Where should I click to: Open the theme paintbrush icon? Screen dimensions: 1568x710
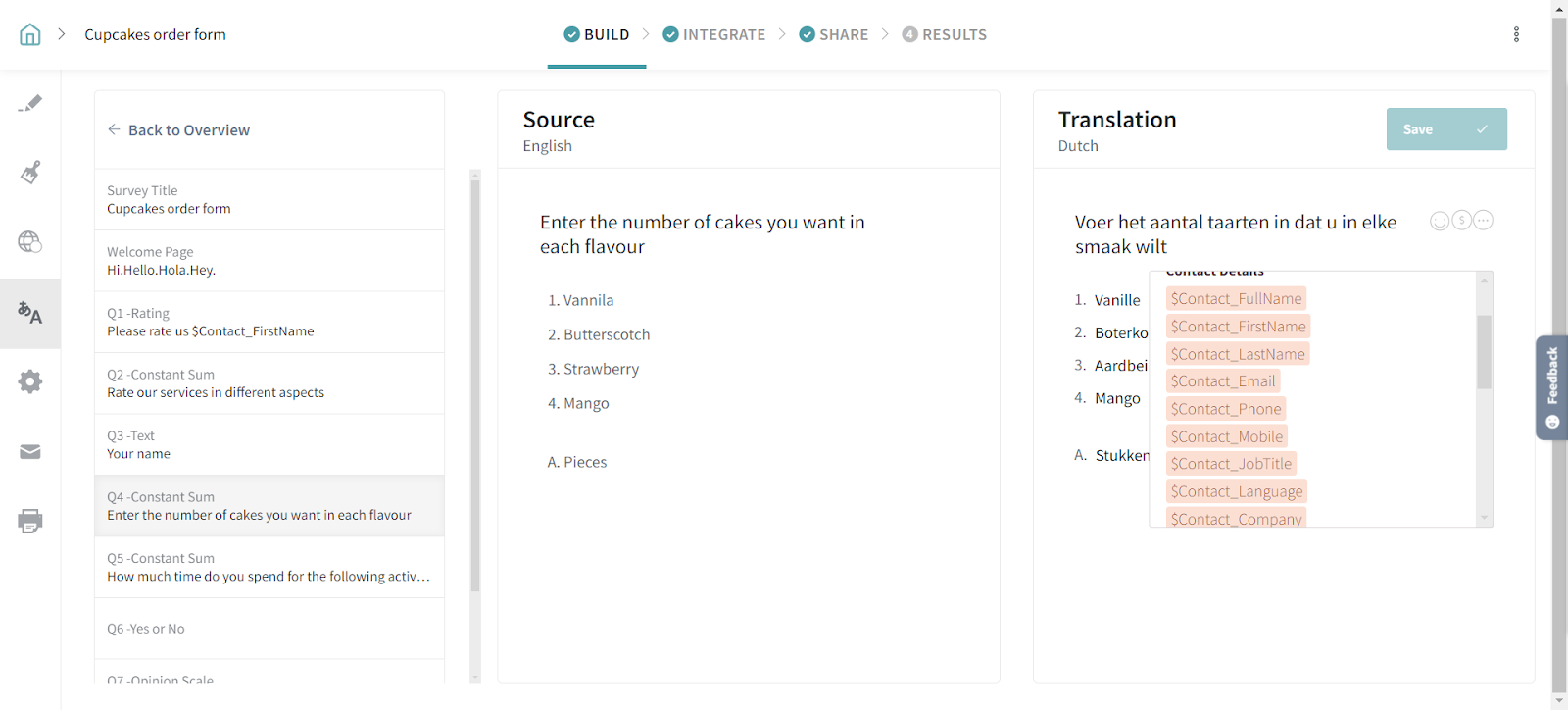[30, 173]
